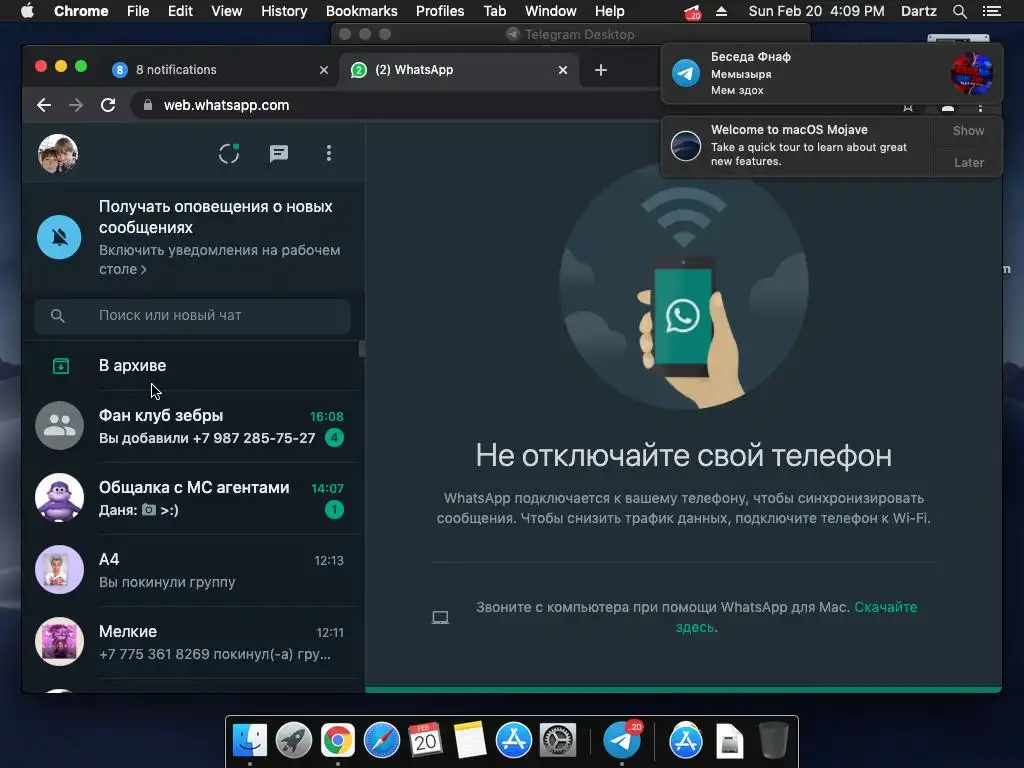1024x768 pixels.
Task: Open Profiles menu
Action: tap(440, 11)
